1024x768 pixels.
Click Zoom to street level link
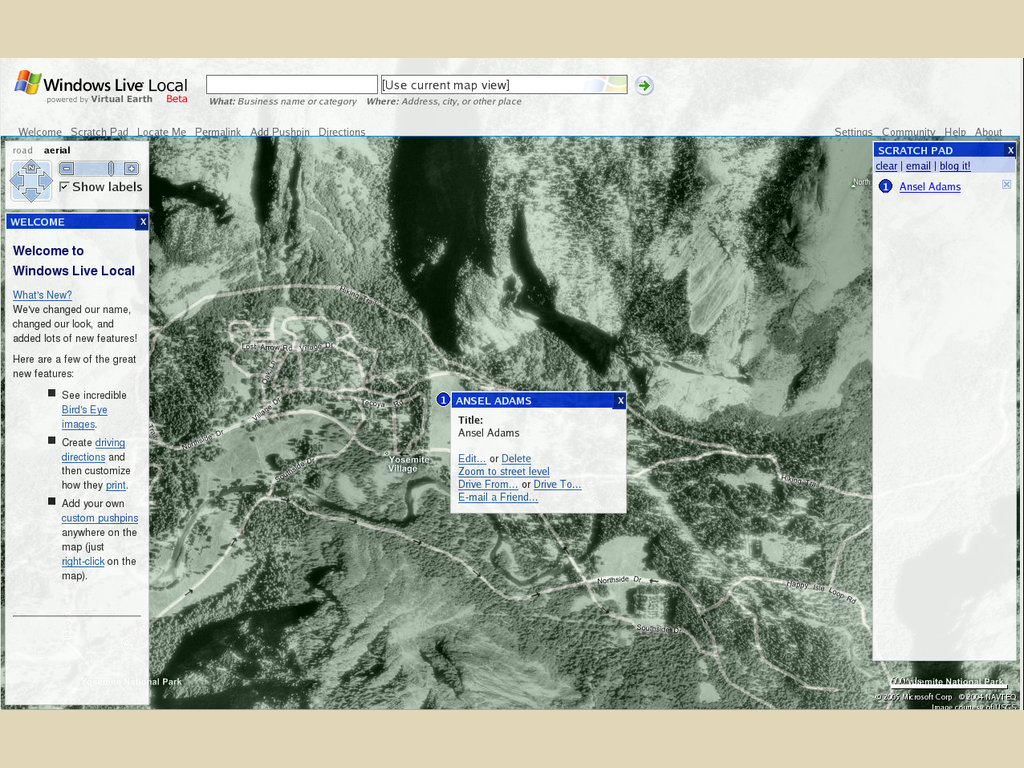pos(504,472)
